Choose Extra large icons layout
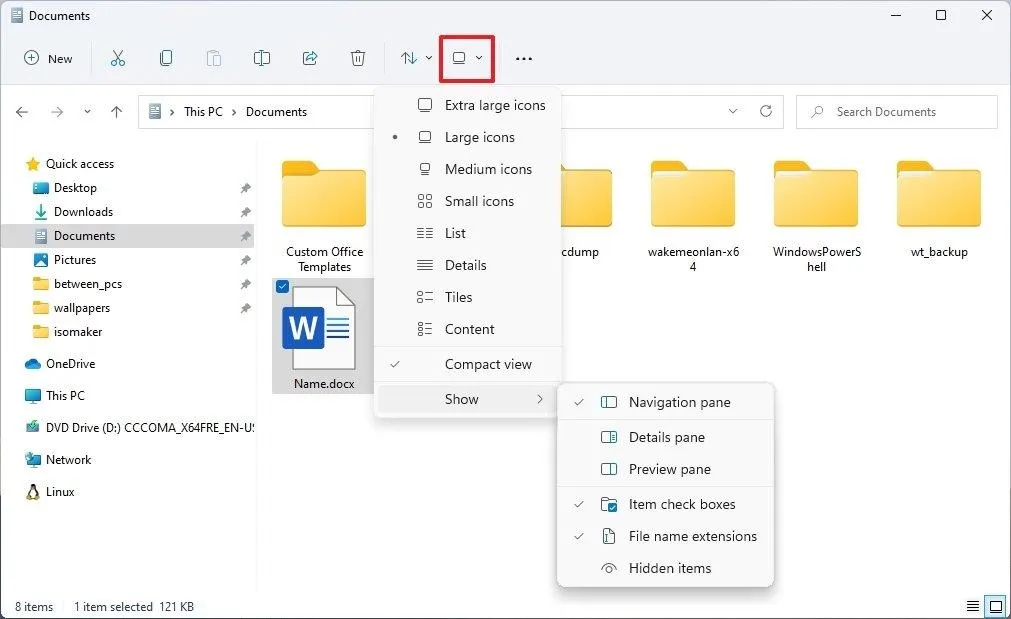This screenshot has height=619, width=1011. coord(468,105)
